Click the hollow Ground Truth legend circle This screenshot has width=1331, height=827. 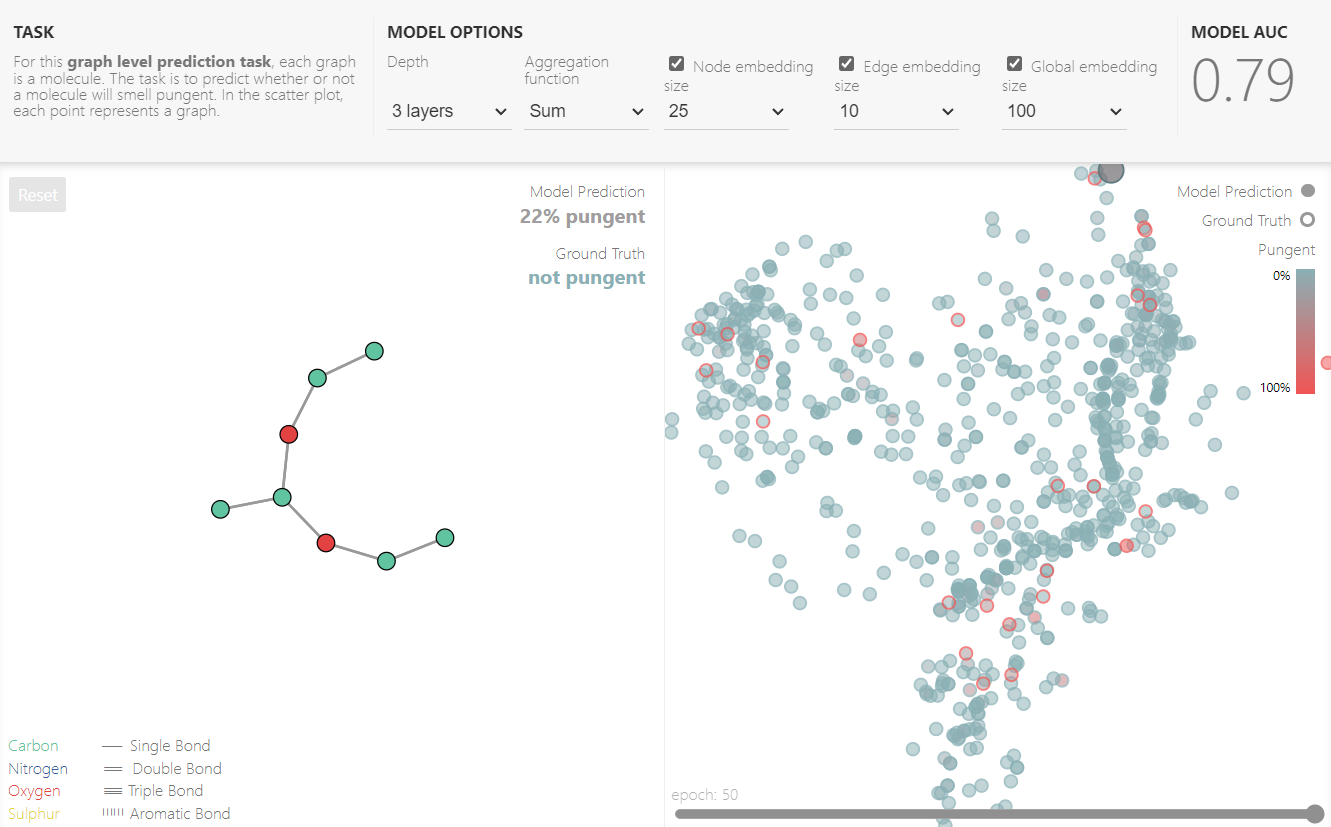click(x=1307, y=220)
